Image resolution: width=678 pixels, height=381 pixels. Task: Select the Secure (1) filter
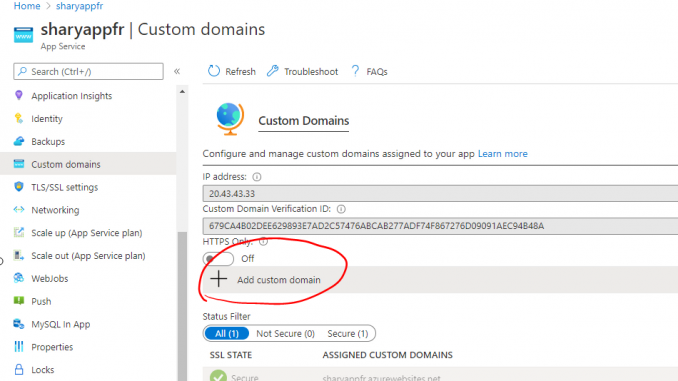pyautogui.click(x=348, y=333)
